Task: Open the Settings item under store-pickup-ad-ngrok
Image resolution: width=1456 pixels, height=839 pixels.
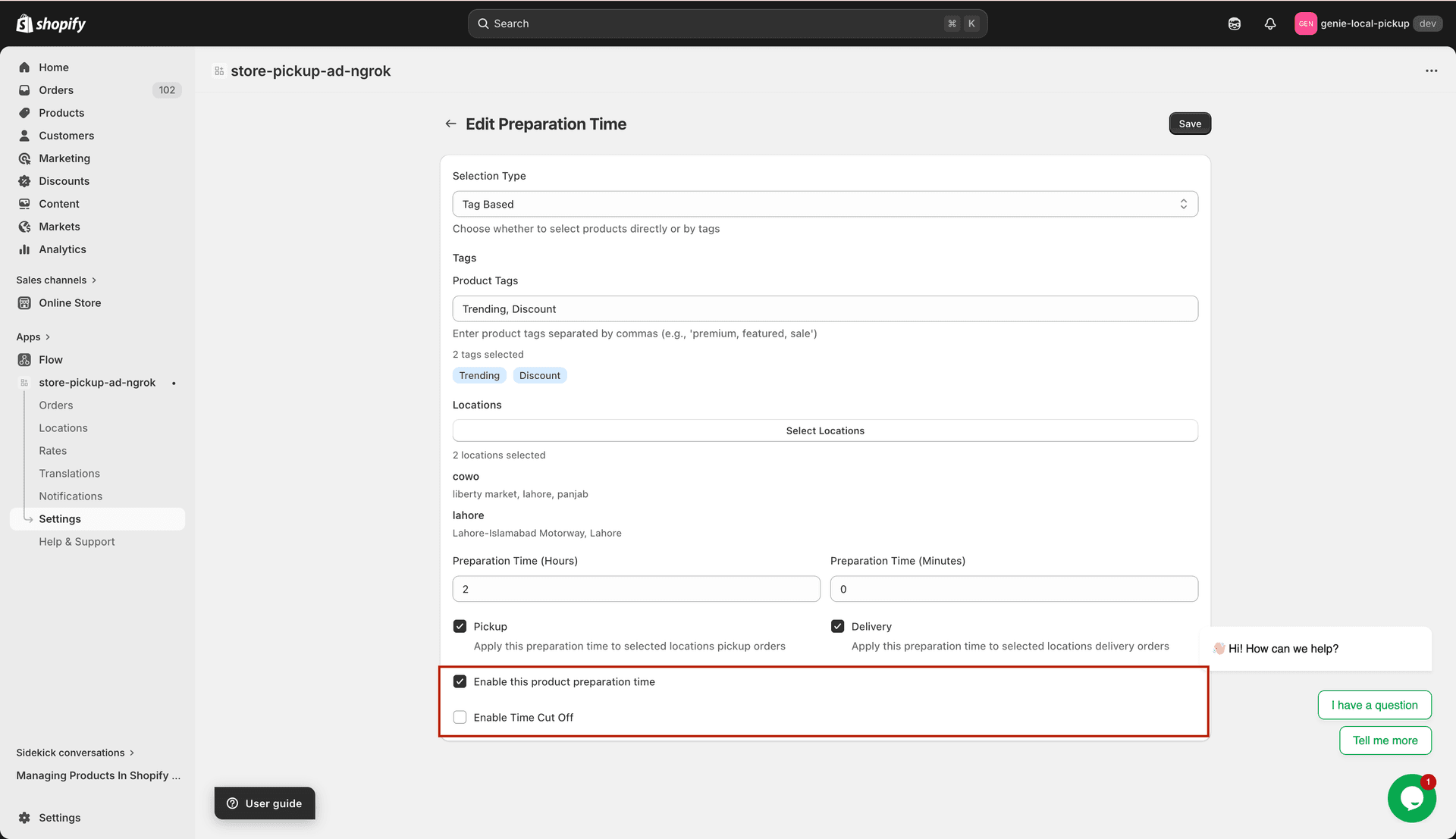Action: tap(59, 518)
